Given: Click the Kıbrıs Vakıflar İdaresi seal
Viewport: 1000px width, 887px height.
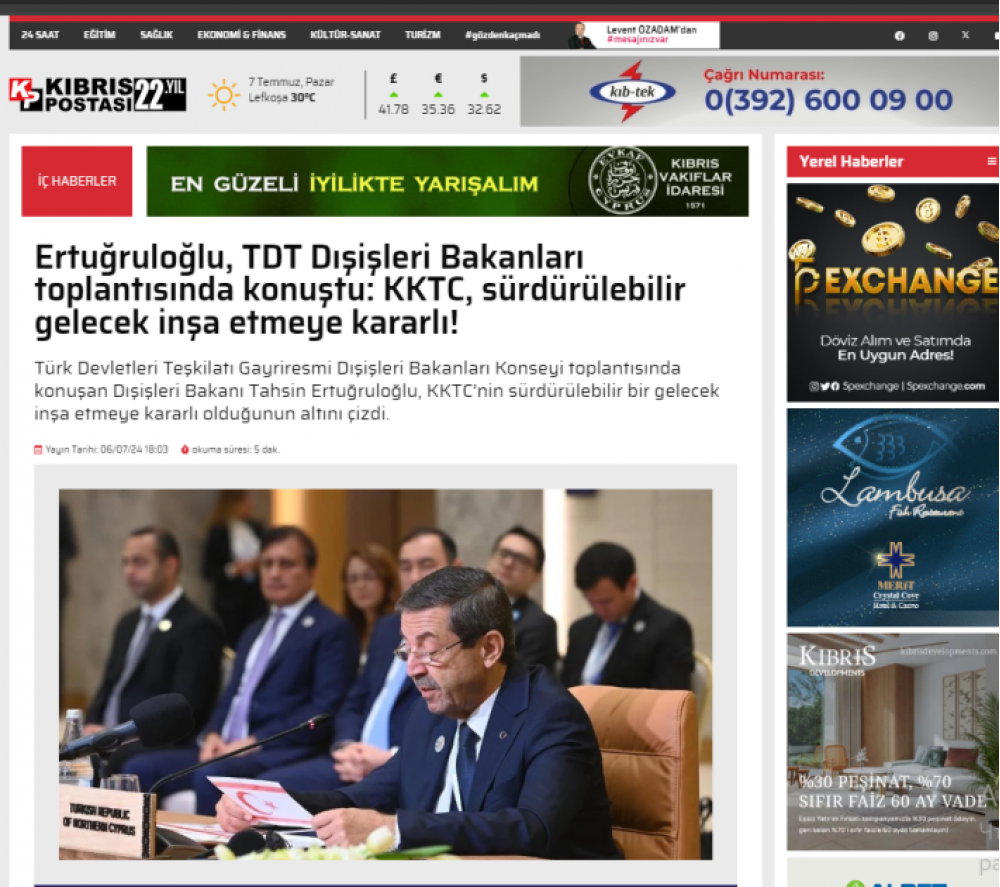Looking at the screenshot, I should tap(622, 180).
